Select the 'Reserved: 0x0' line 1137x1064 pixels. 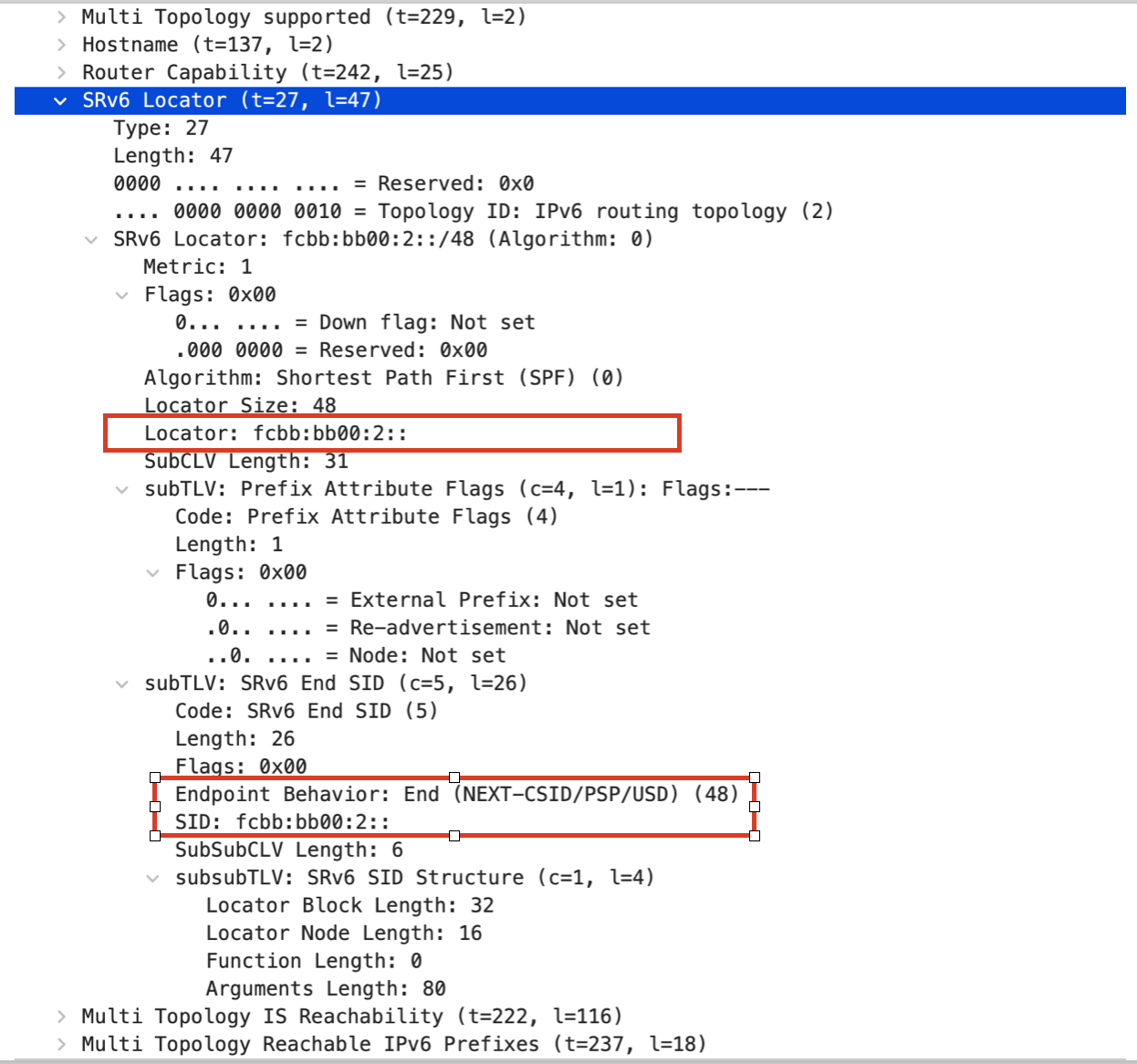(324, 183)
